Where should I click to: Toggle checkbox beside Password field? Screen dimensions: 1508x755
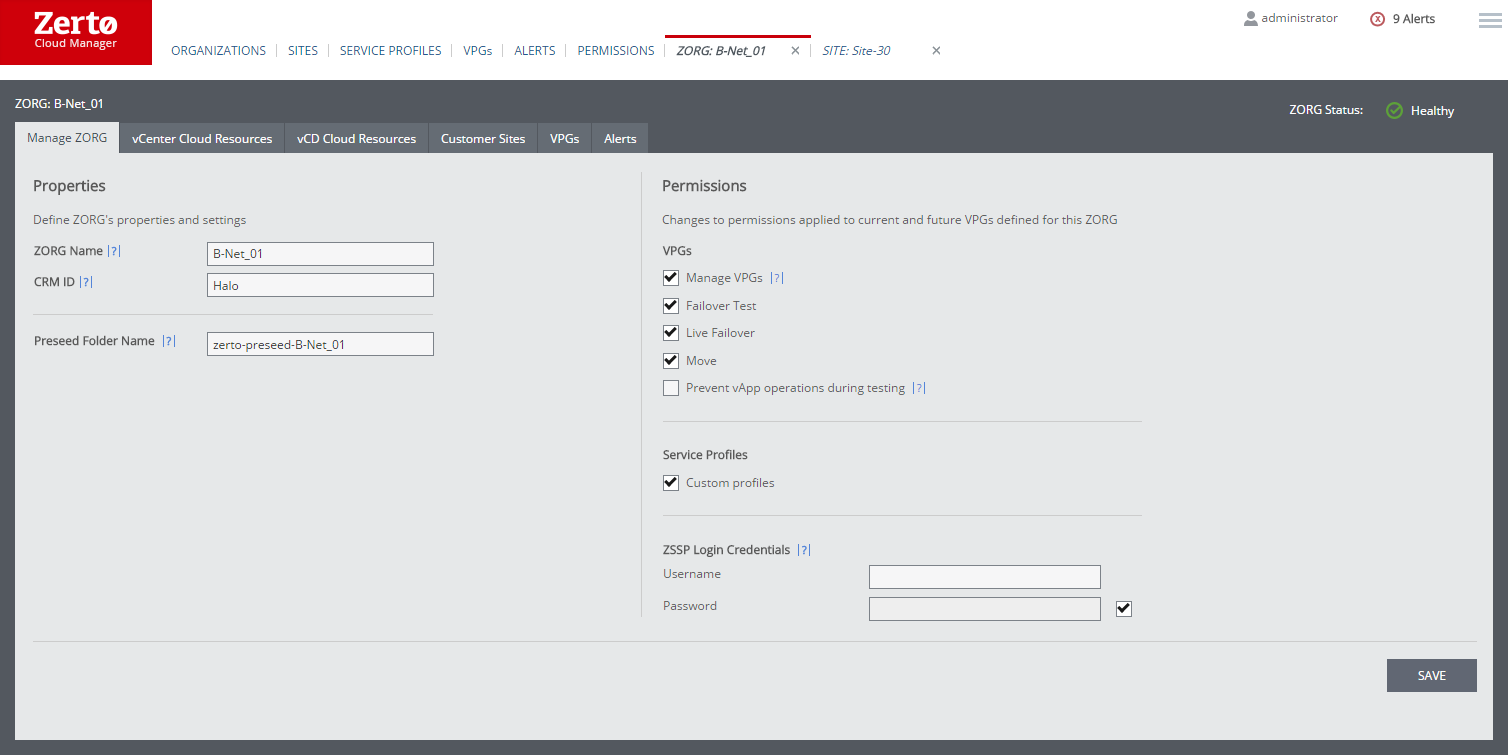(x=1124, y=608)
